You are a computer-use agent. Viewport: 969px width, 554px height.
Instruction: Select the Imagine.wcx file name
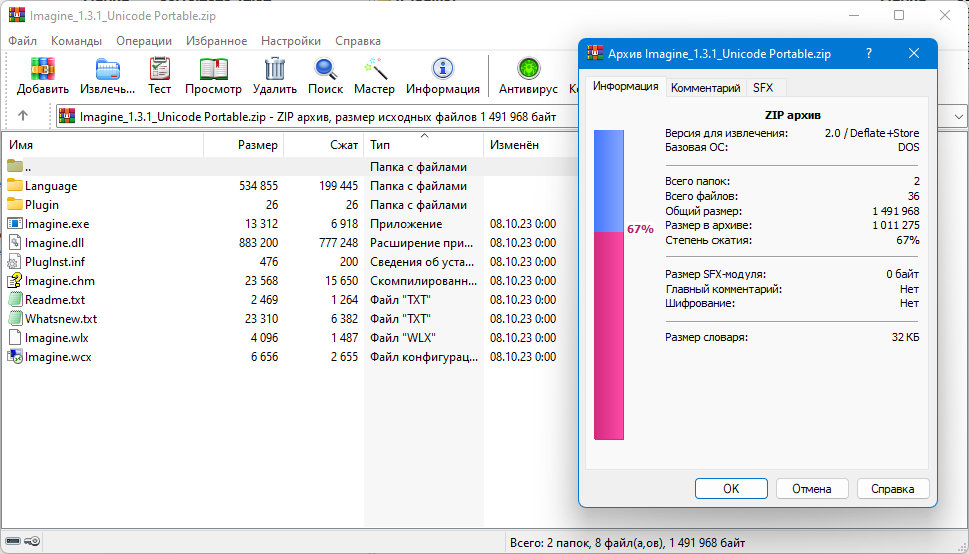point(58,357)
